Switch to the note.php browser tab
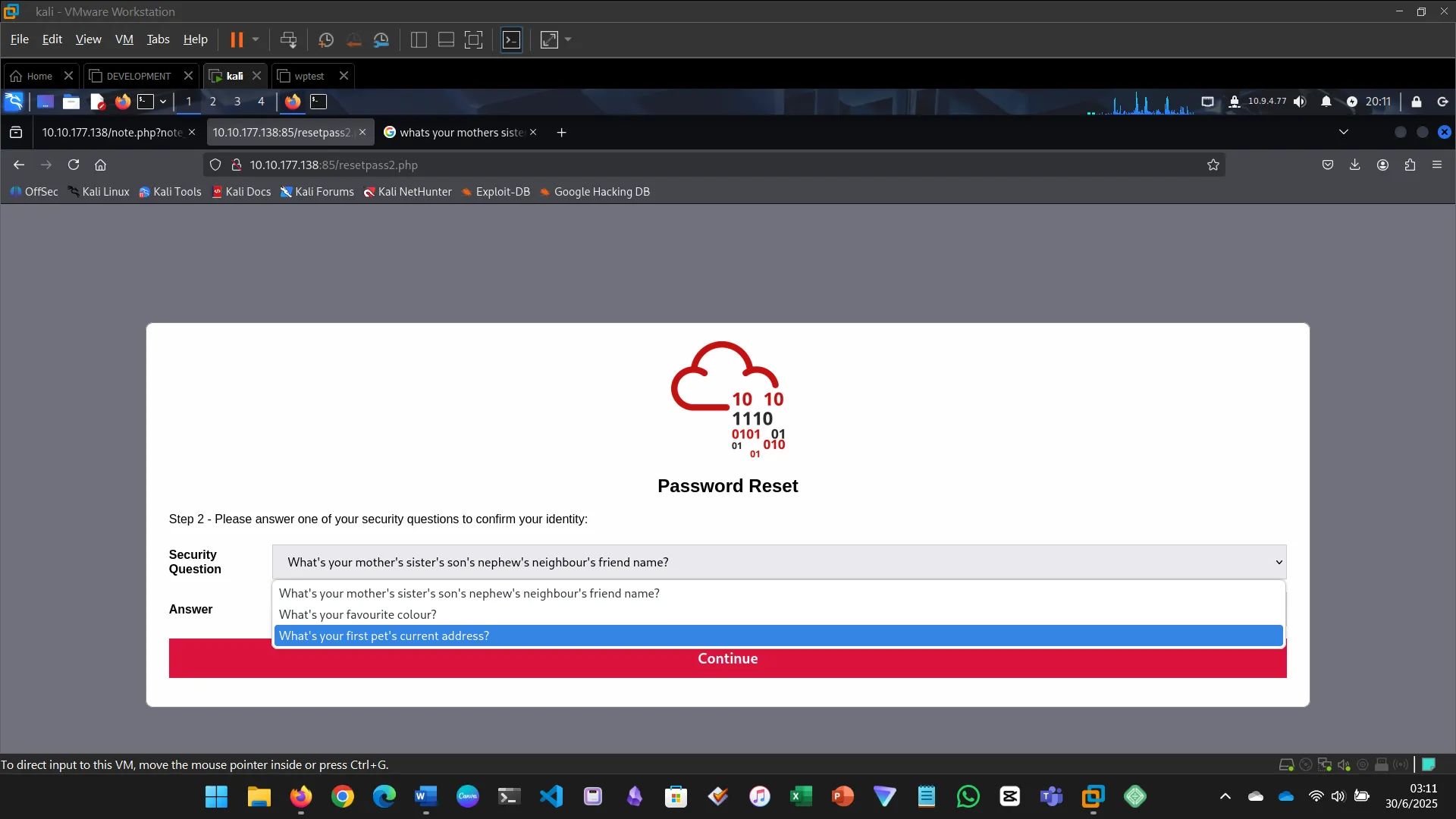The image size is (1456, 819). click(x=112, y=132)
